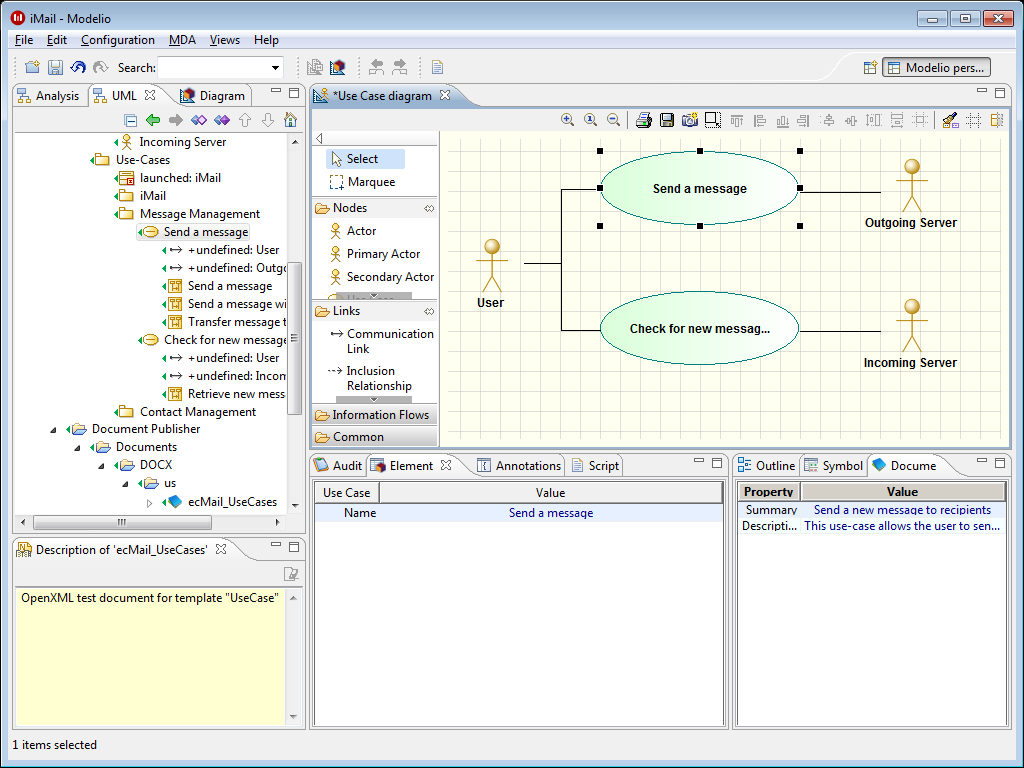Go back with the green left arrow
This screenshot has width=1024, height=768.
153,120
